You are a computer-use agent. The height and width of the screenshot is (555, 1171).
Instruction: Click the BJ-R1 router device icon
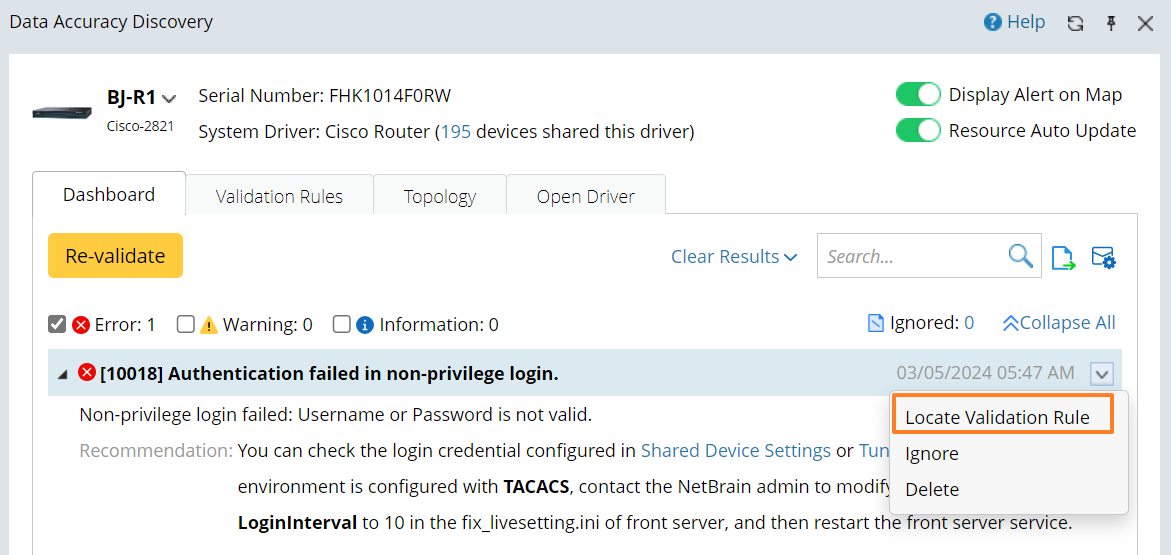pos(62,112)
